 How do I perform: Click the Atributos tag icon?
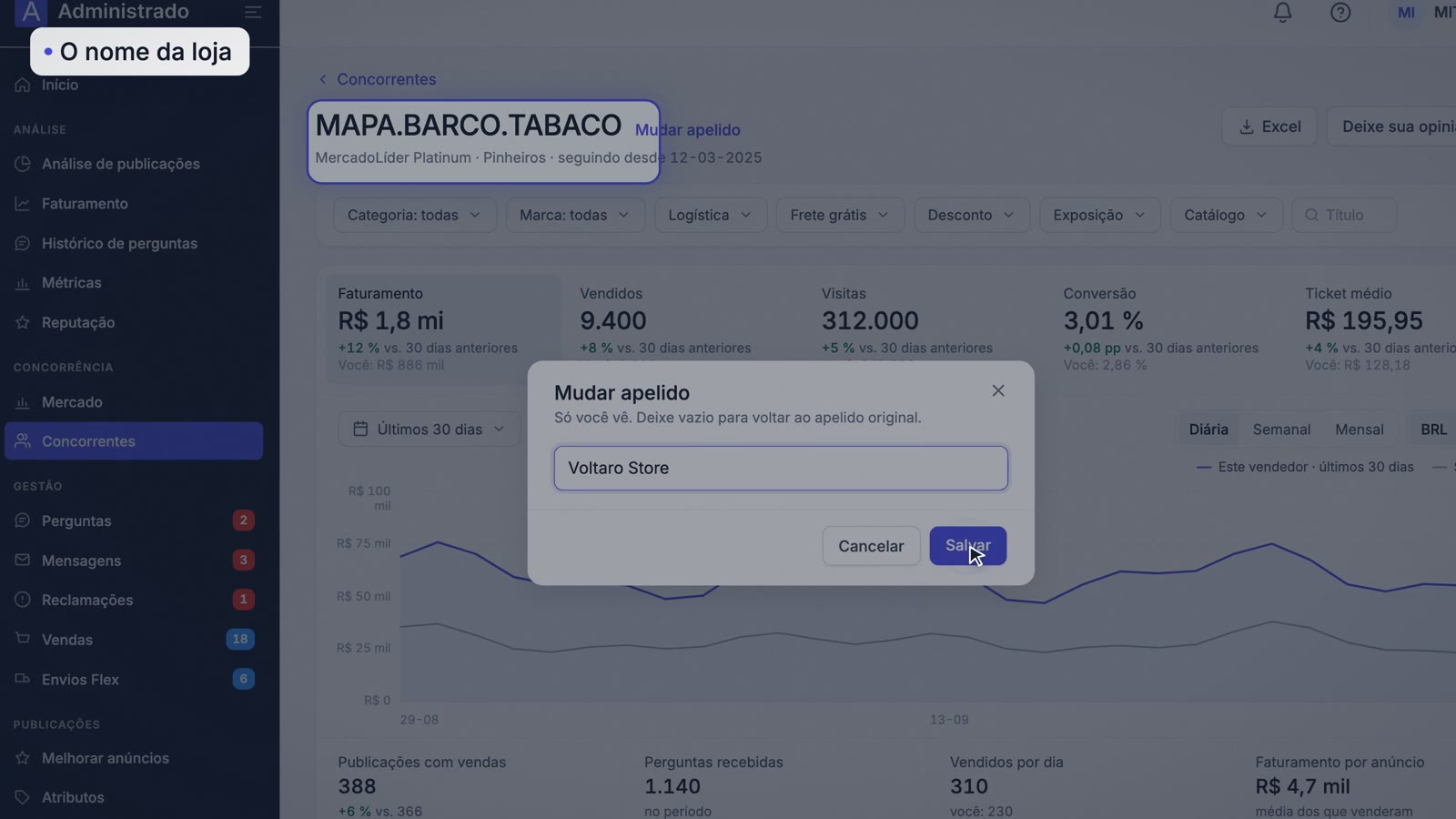pos(23,797)
